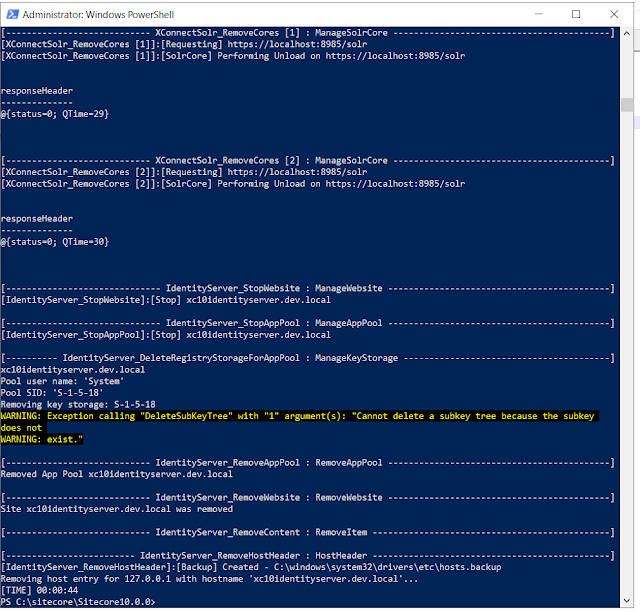640x612 pixels.
Task: Click the IdentityServer_RemoveAppPool : RemoveAppPool header
Action: pos(308,463)
